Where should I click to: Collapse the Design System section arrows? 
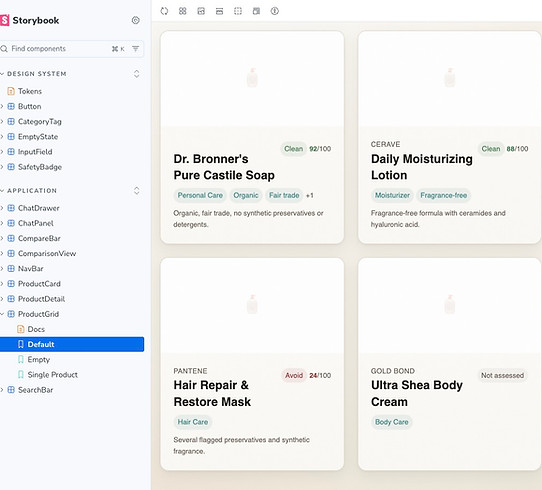pos(137,74)
